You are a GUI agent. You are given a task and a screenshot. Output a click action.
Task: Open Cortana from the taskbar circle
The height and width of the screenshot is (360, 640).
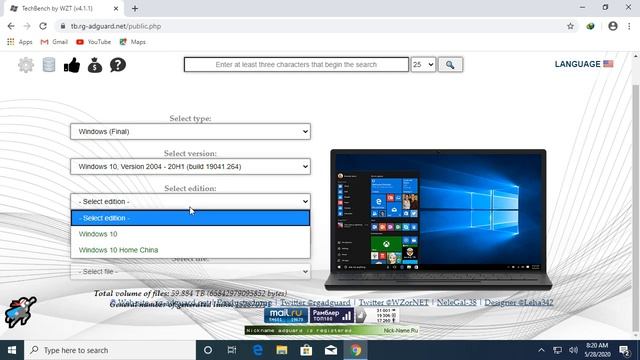[x=208, y=350]
